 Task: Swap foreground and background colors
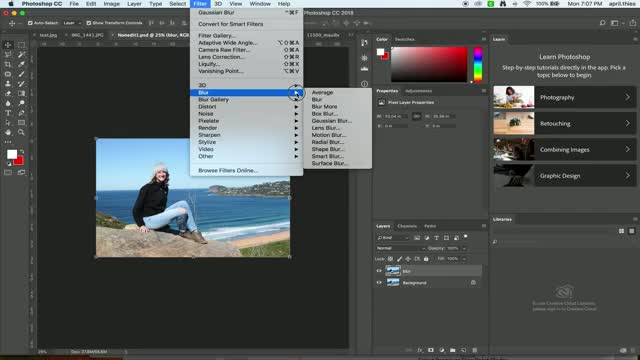pos(22,151)
